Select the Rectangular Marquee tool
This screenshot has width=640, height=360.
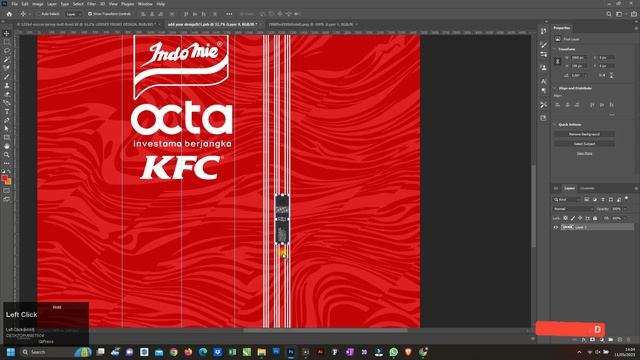coord(7,42)
